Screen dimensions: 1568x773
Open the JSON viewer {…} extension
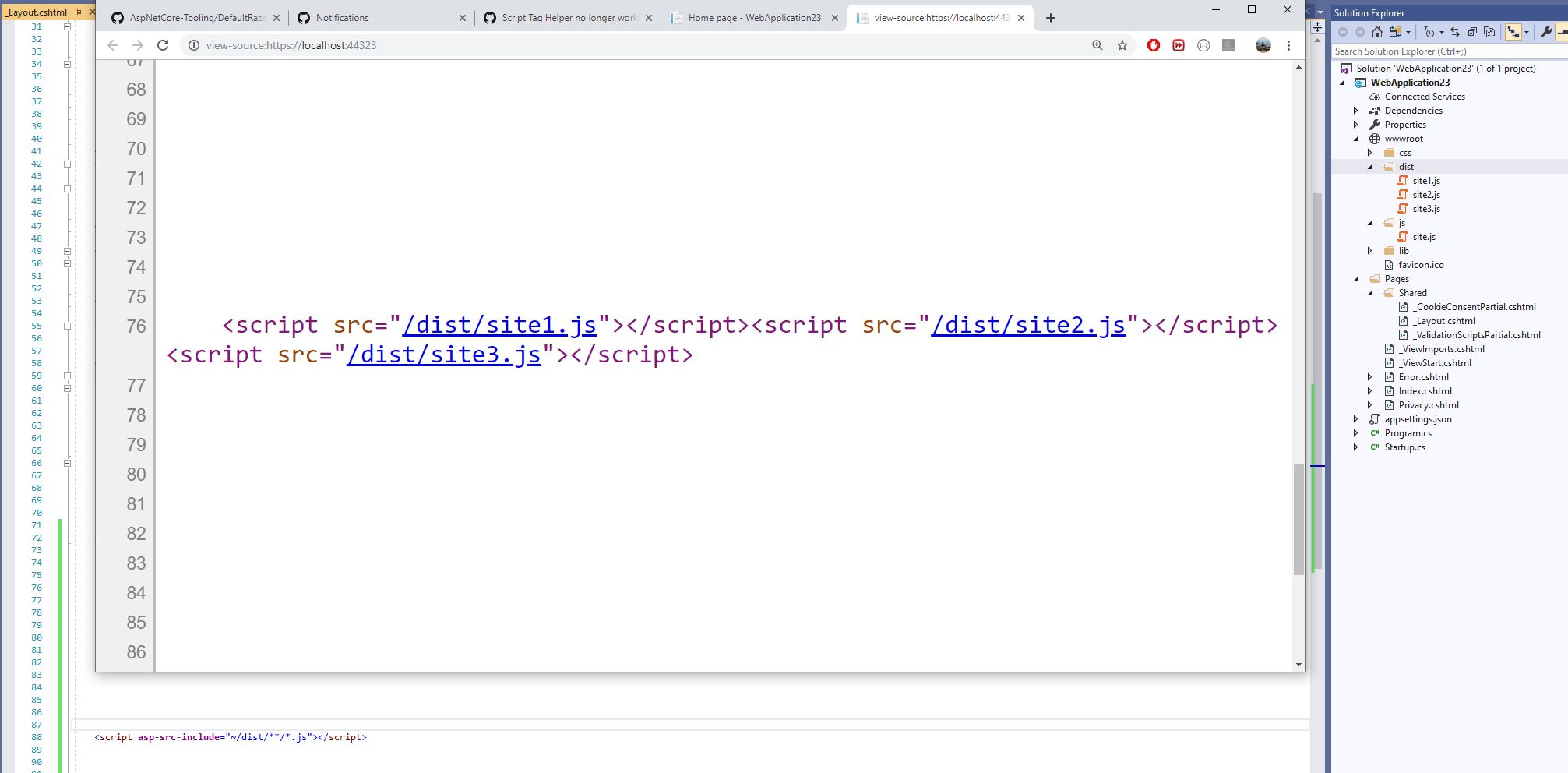pyautogui.click(x=1203, y=45)
